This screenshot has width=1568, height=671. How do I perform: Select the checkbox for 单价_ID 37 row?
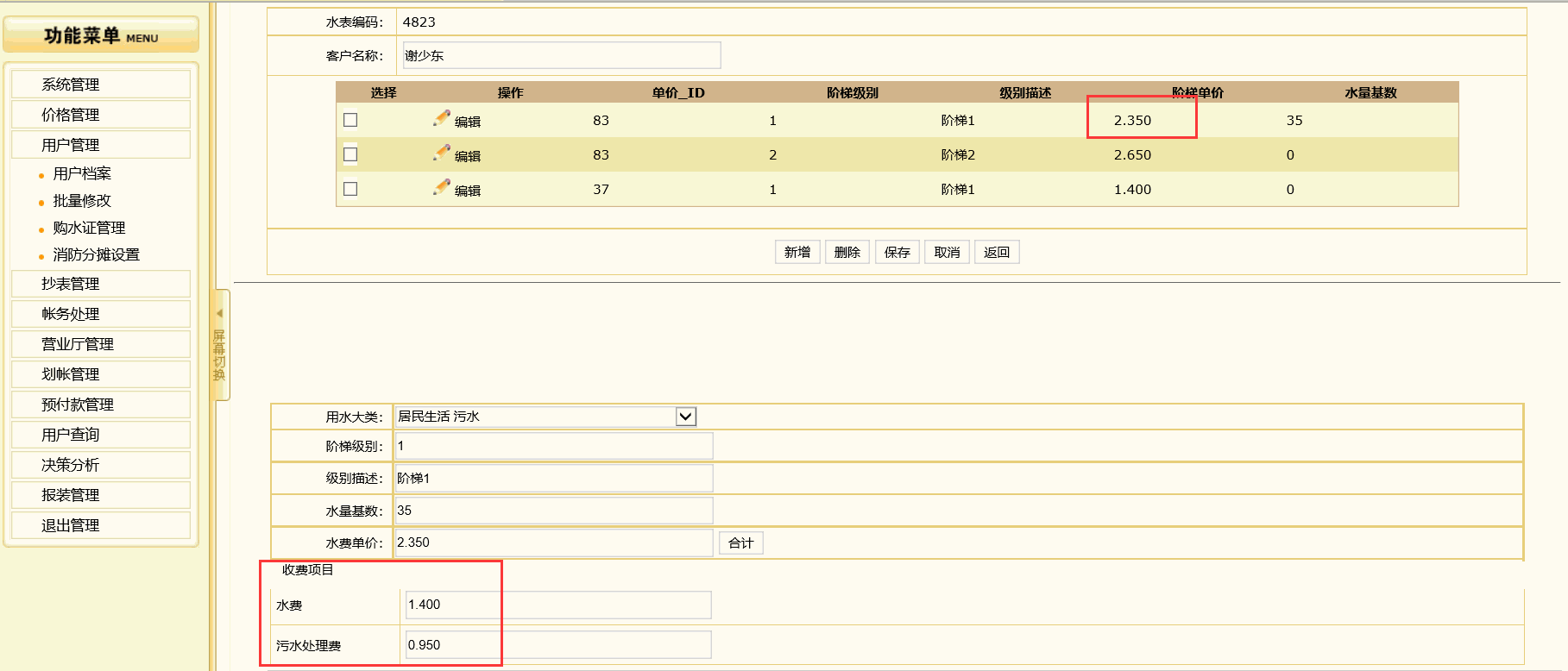(350, 189)
